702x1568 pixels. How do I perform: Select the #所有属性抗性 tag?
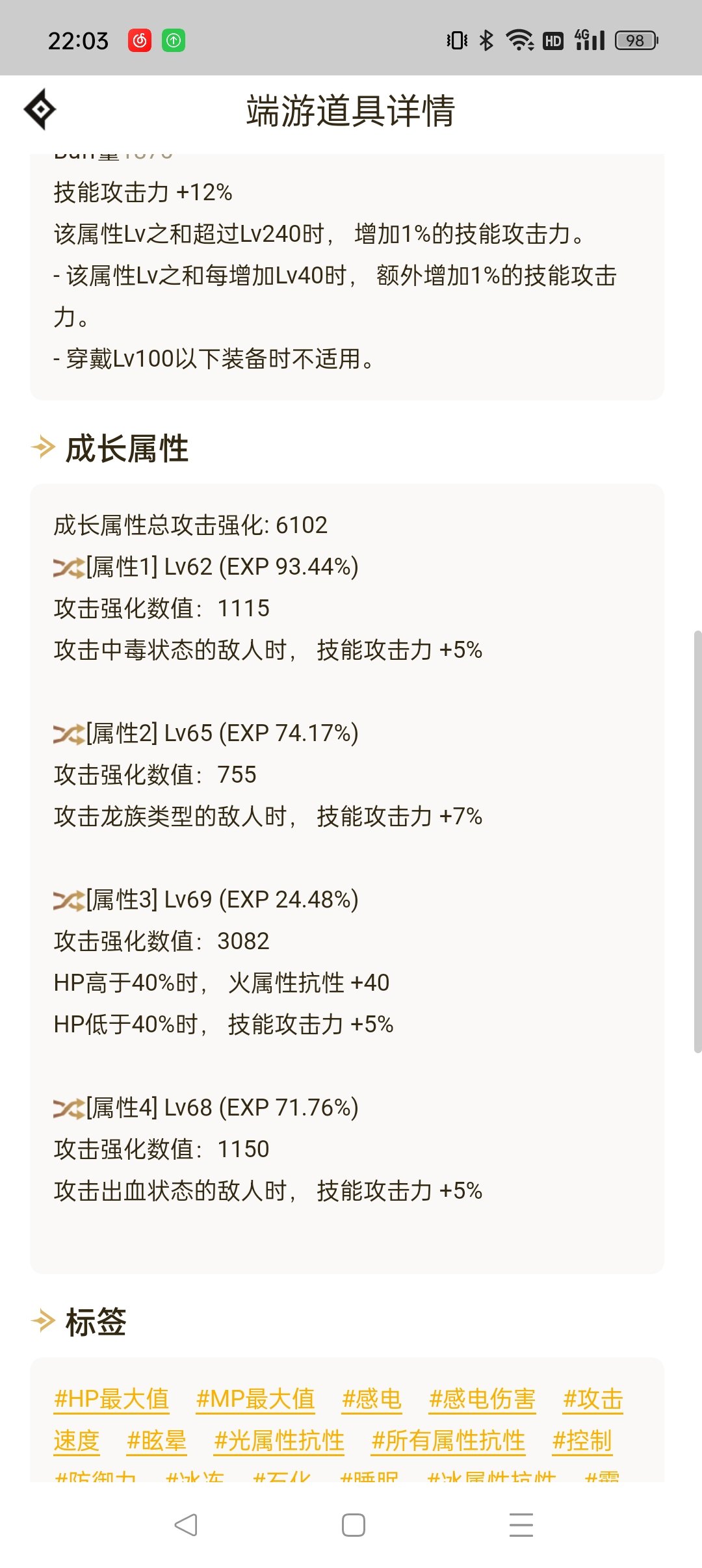pos(448,1441)
